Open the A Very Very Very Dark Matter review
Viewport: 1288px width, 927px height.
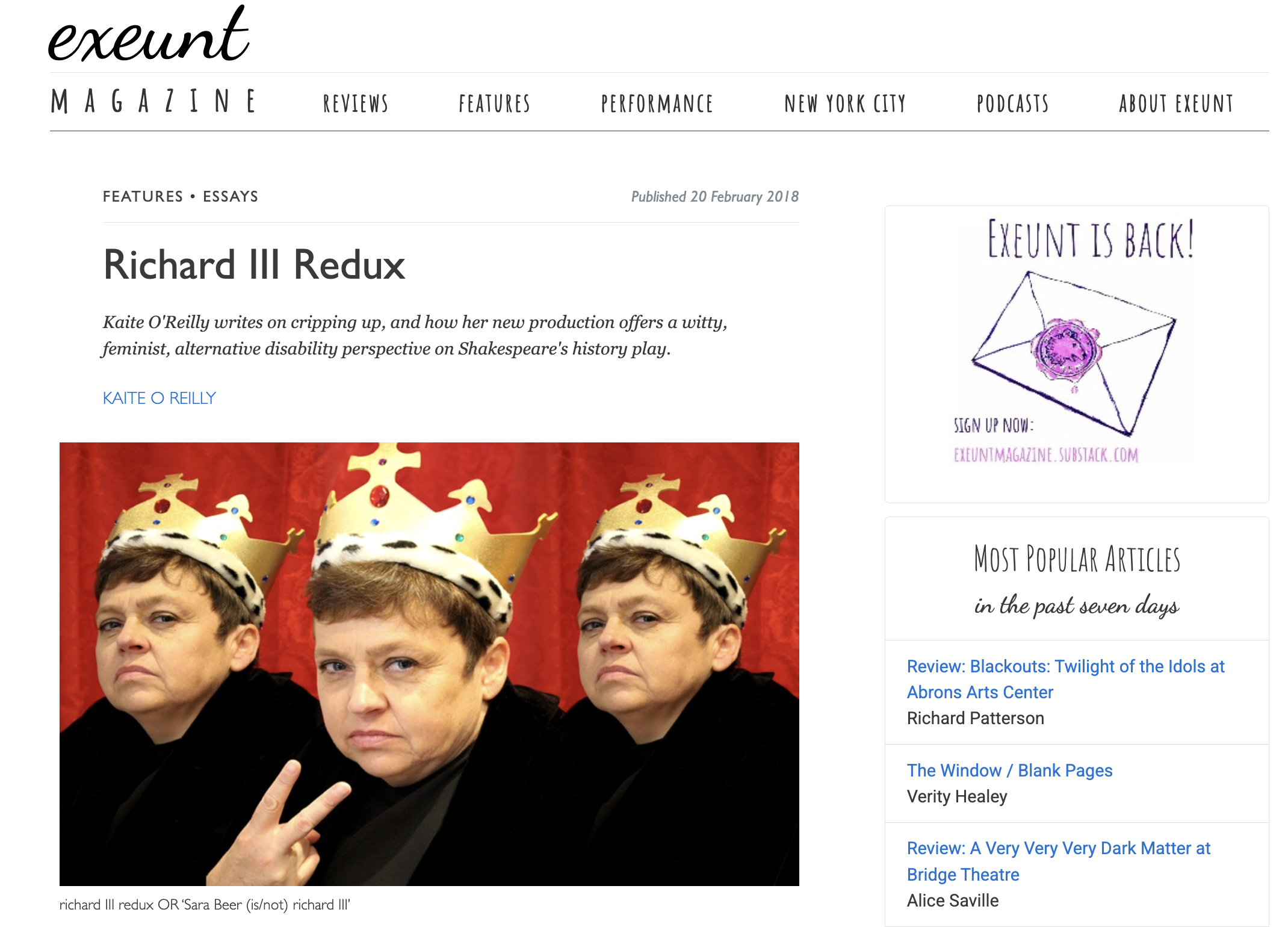[x=1059, y=861]
